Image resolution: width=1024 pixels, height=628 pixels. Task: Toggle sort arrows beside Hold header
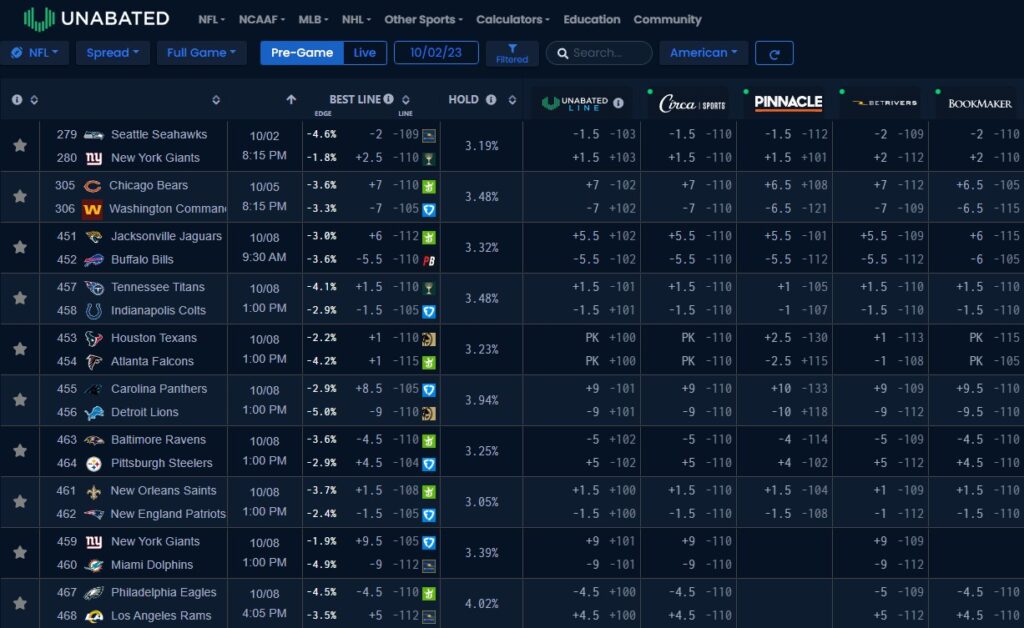(512, 100)
